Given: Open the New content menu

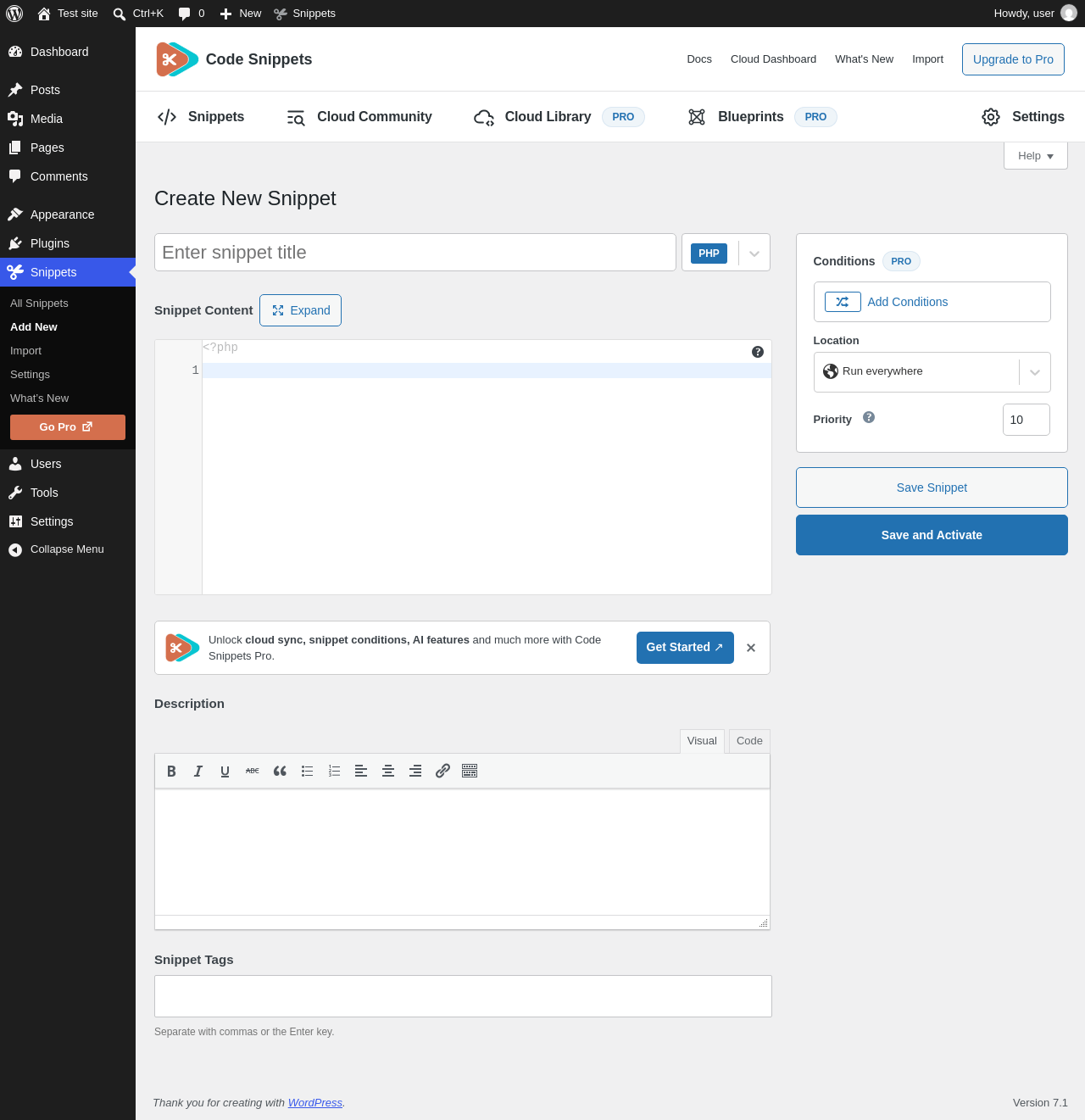Looking at the screenshot, I should coord(241,14).
